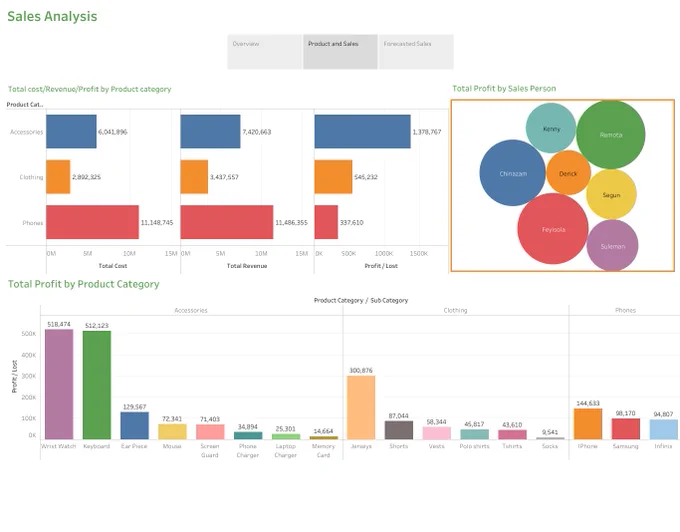The image size is (680, 532).
Task: Click Total Profit by Product Category title
Action: [x=84, y=284]
